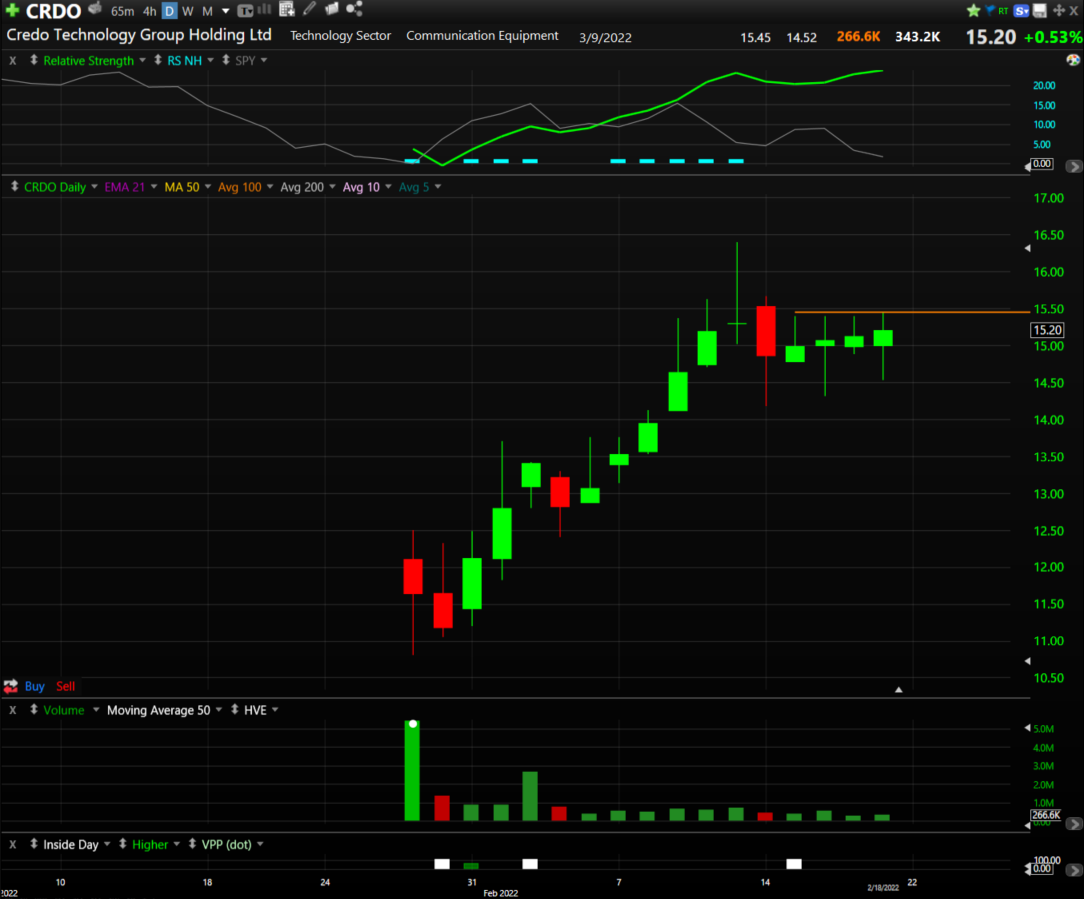The width and height of the screenshot is (1084, 899).
Task: Click the Avg 10 indicator label
Action: (361, 187)
